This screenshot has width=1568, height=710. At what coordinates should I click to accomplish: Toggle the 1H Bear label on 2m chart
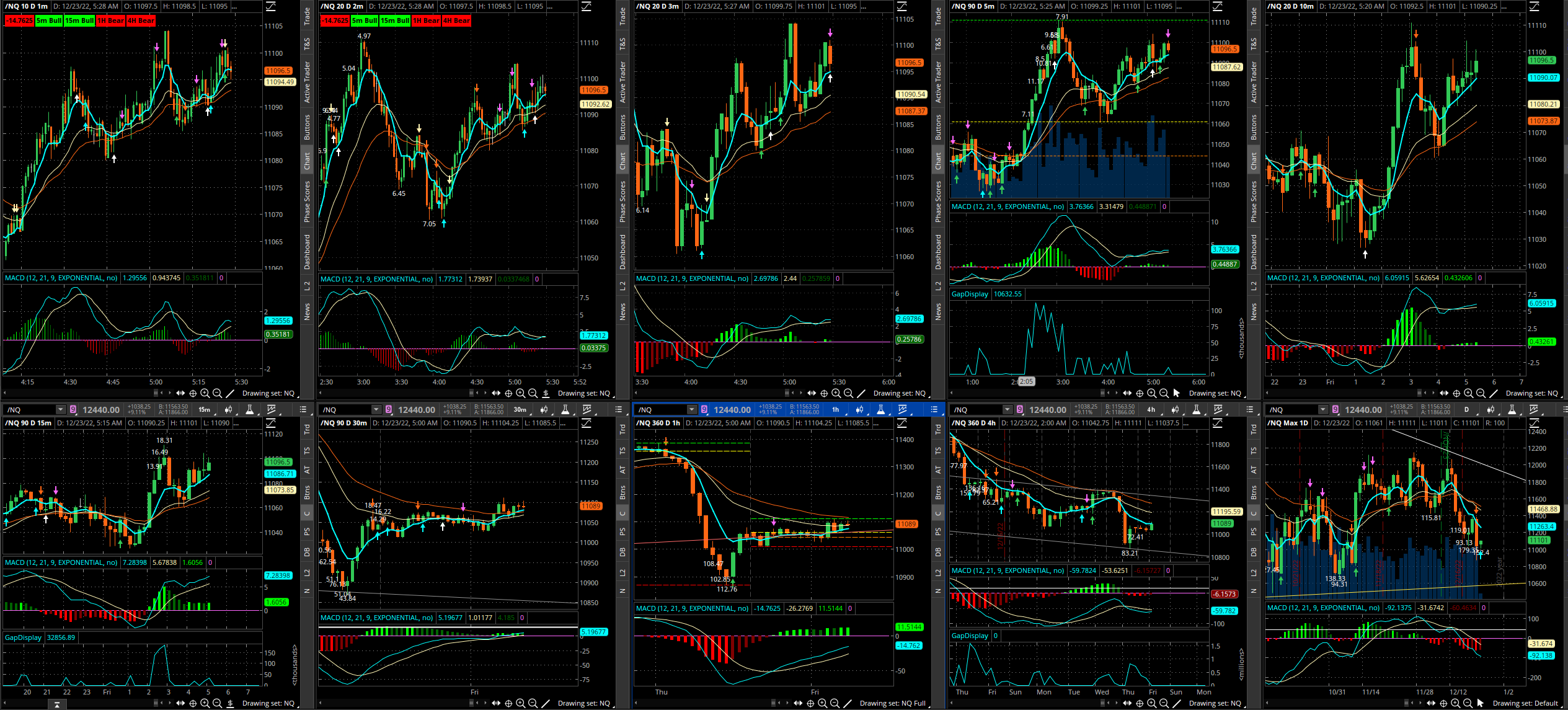427,20
